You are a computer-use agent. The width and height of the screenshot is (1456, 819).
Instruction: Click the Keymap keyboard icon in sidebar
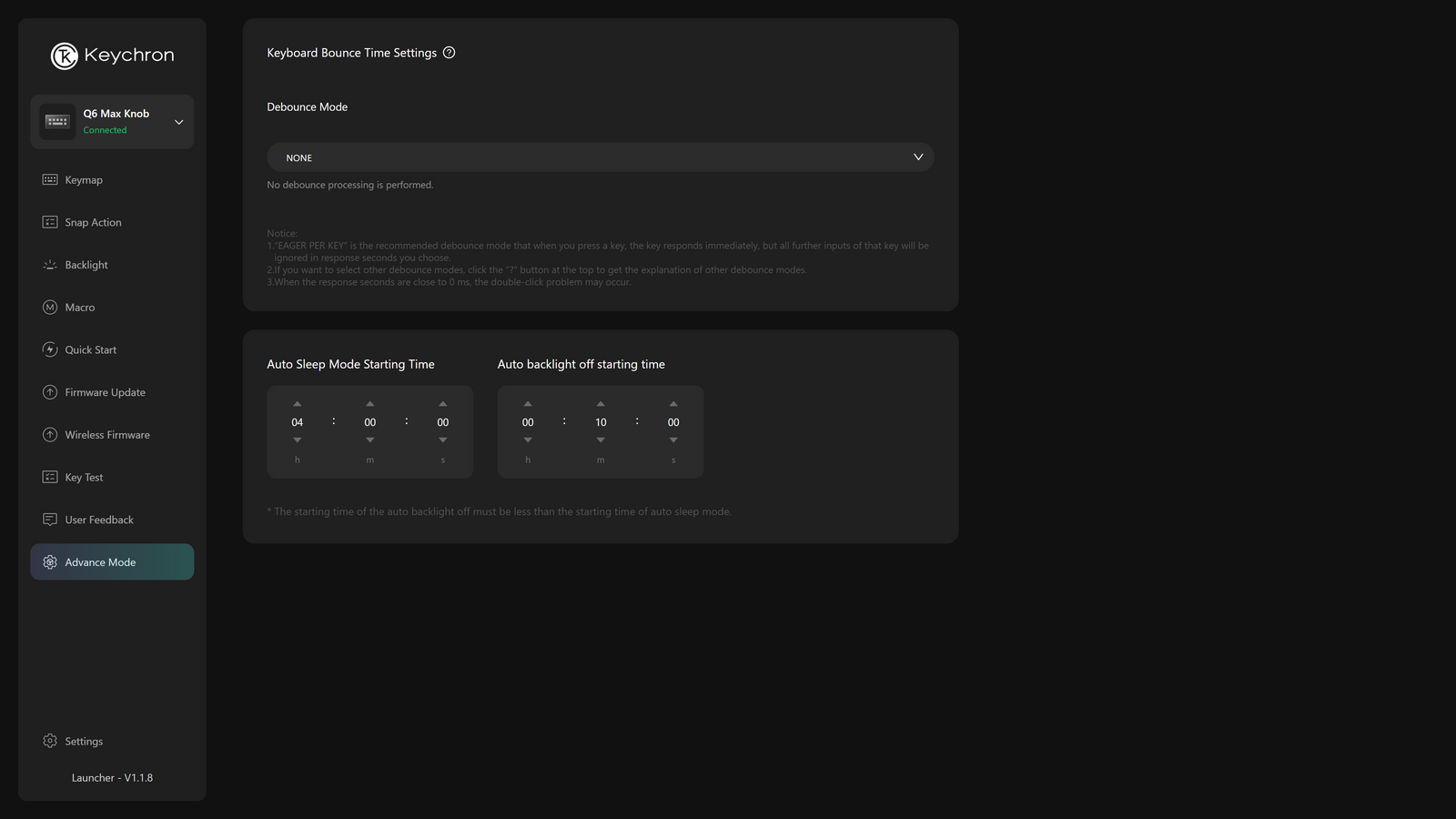[x=50, y=180]
